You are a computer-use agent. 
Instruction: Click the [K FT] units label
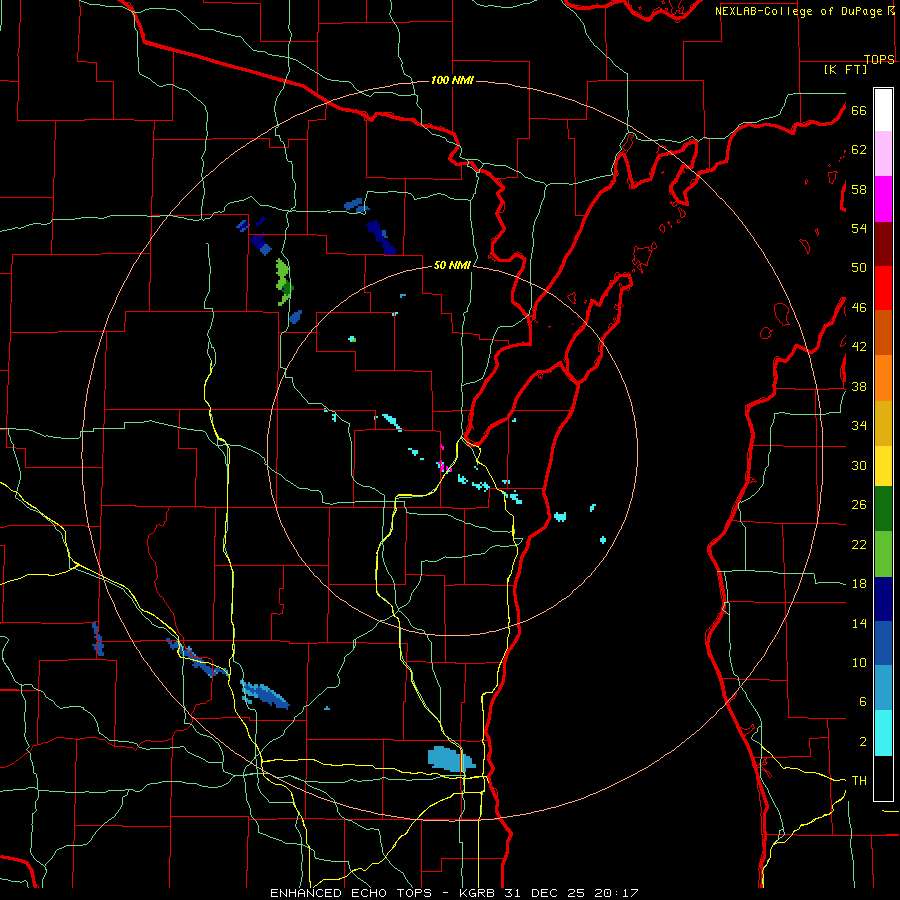click(845, 70)
